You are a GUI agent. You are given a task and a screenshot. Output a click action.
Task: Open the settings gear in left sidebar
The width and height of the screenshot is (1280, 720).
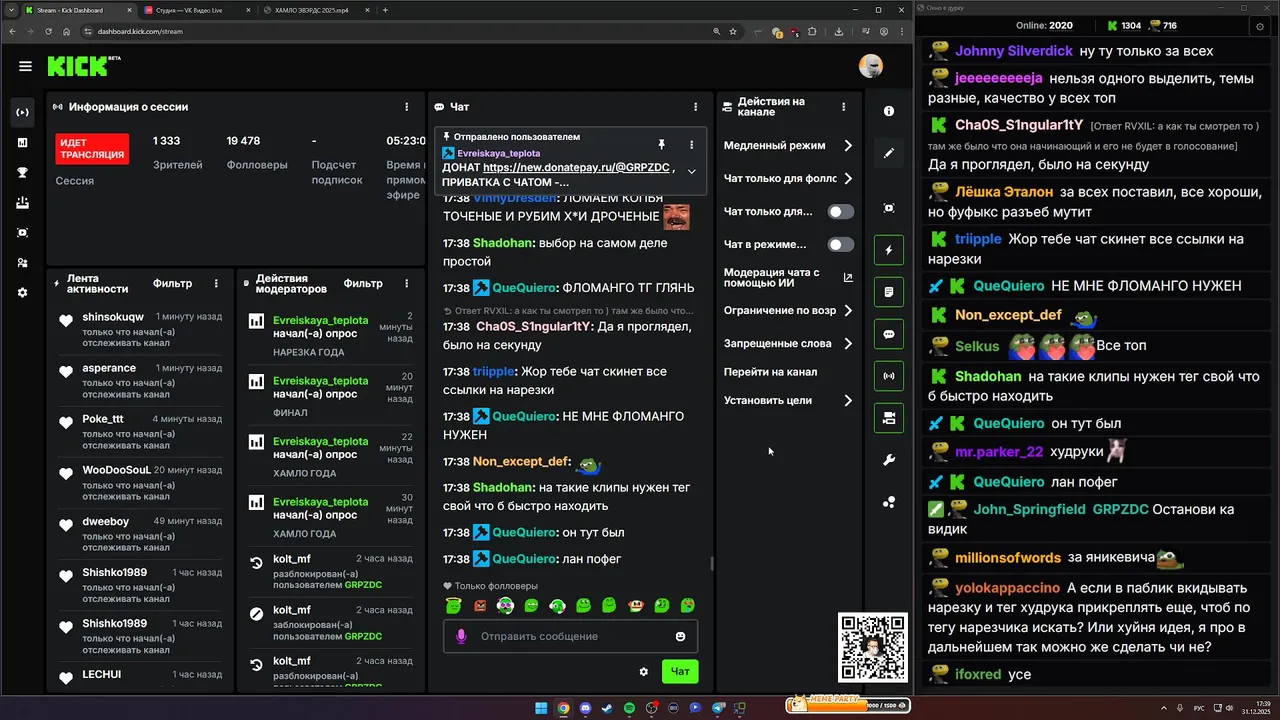tap(23, 293)
